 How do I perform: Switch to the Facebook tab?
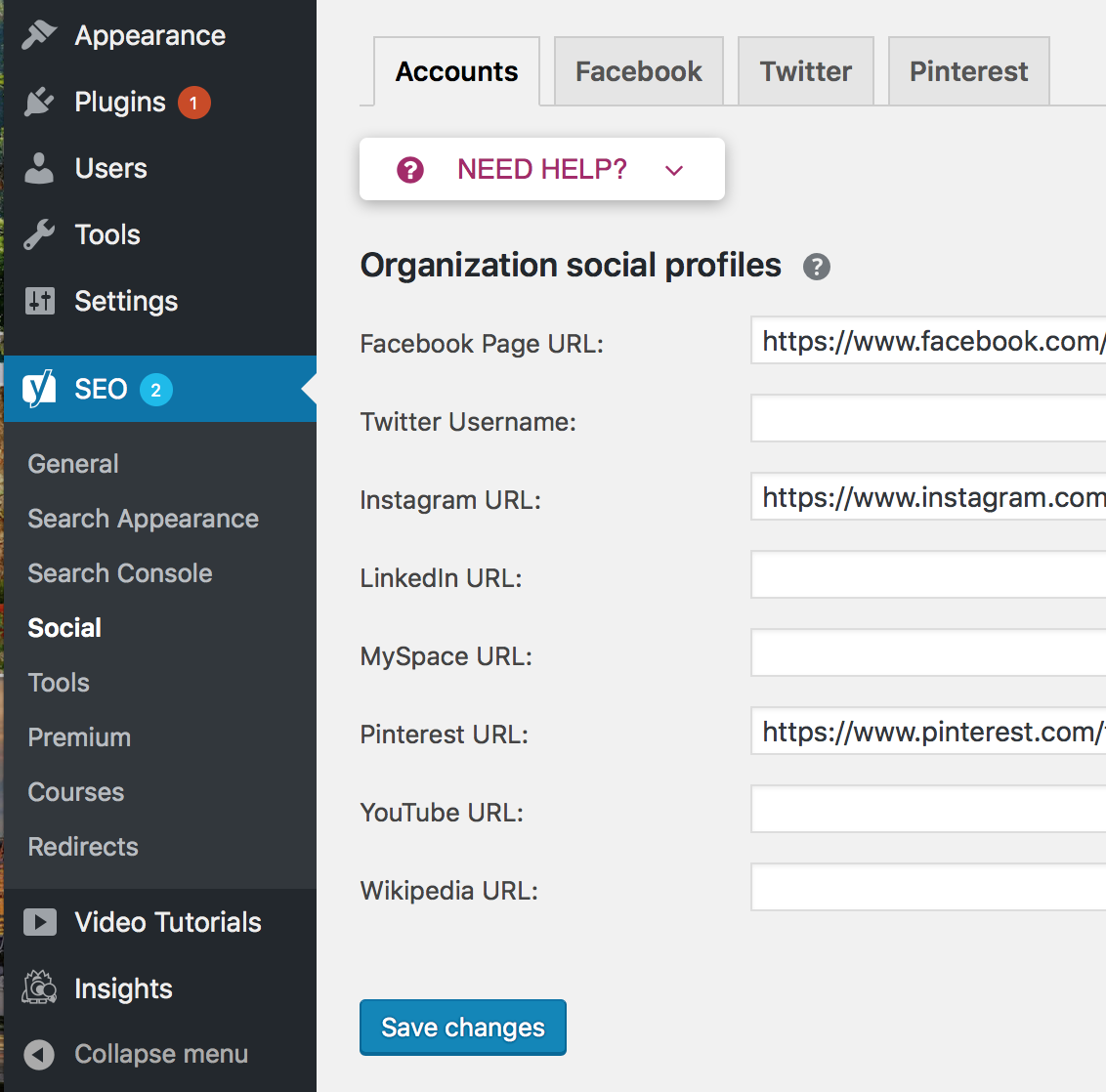638,71
